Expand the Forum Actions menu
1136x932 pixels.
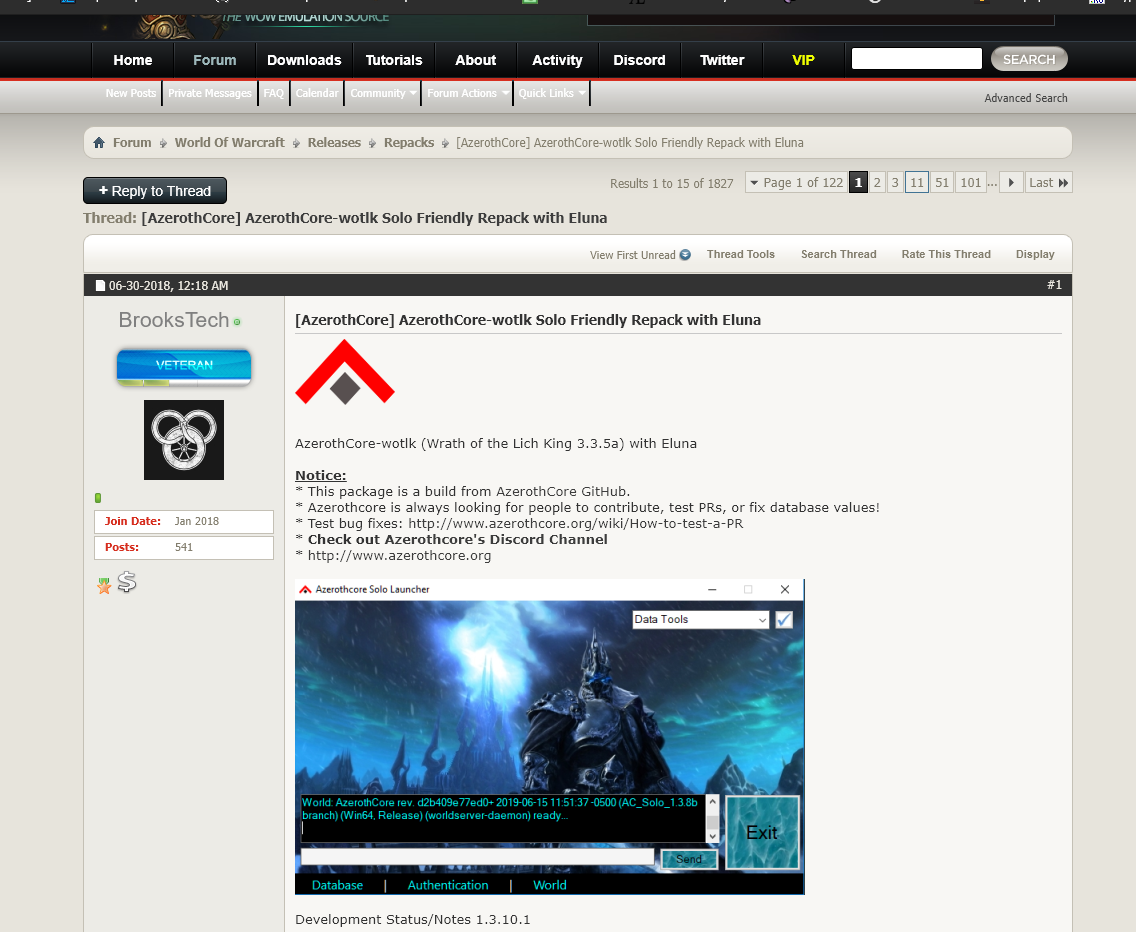[x=467, y=93]
